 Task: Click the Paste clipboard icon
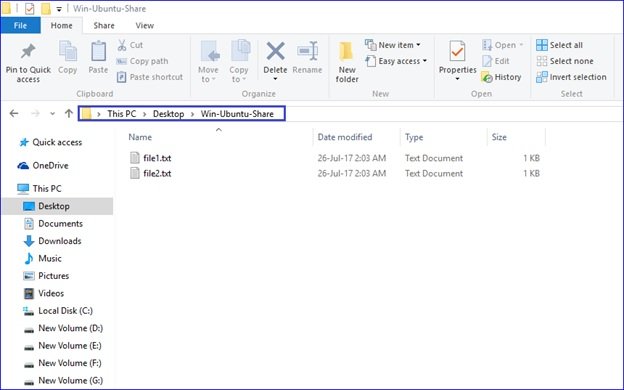click(98, 52)
